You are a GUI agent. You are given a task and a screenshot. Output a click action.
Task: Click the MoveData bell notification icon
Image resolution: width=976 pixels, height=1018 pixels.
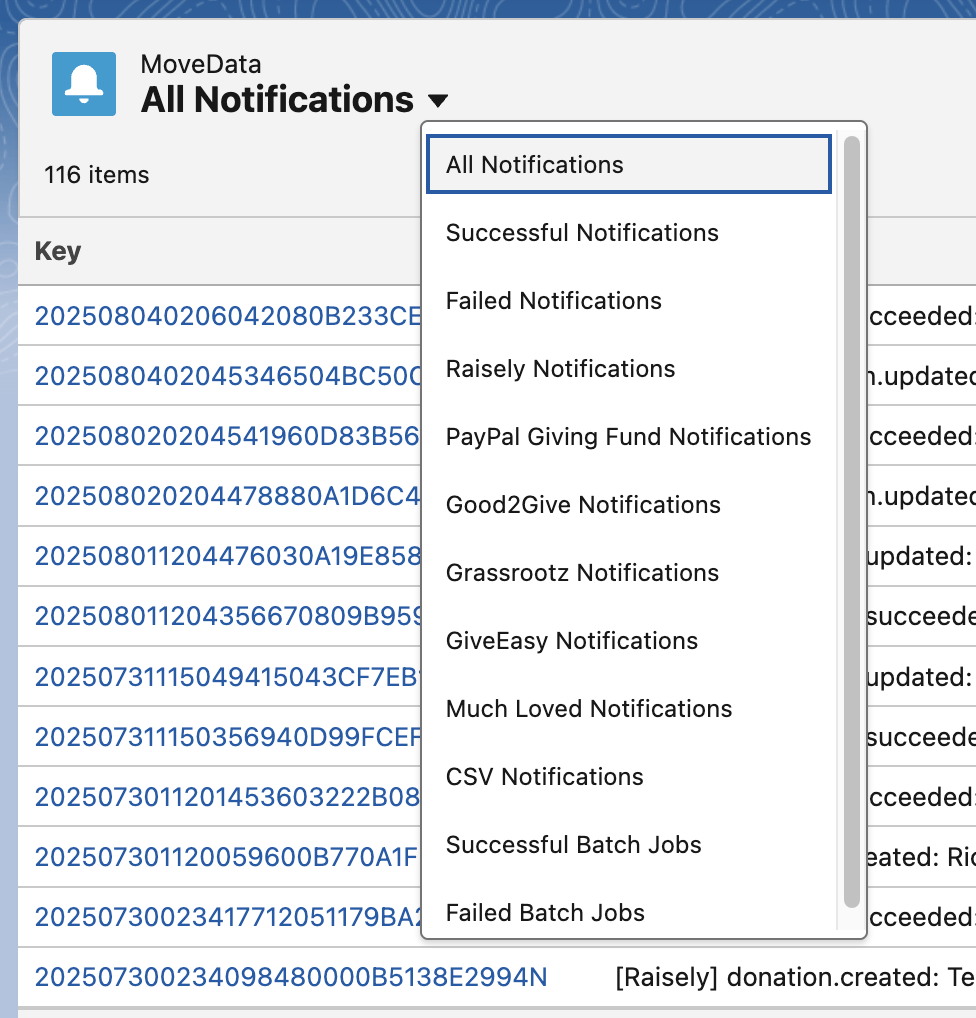84,84
